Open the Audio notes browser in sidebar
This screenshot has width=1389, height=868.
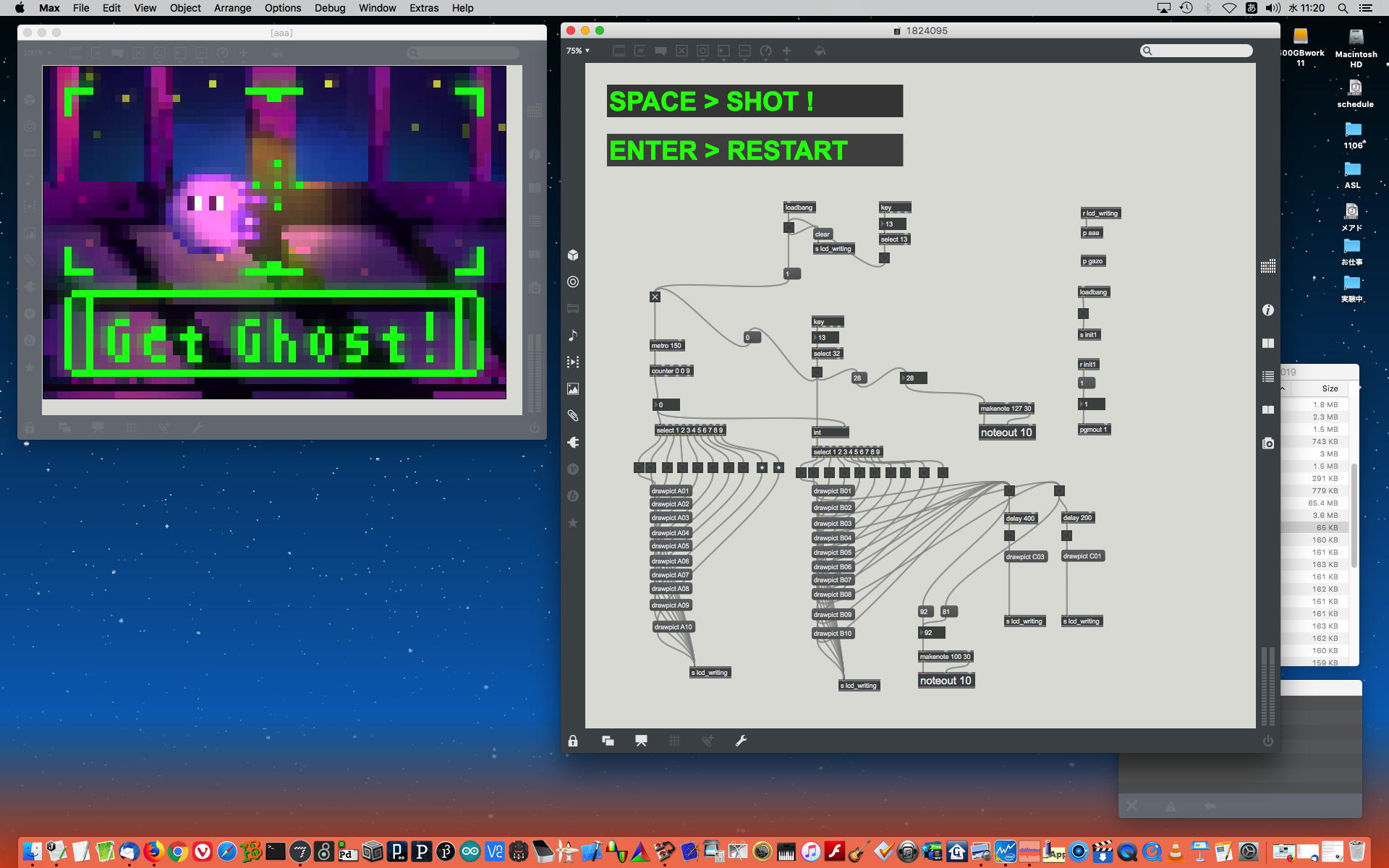click(573, 336)
